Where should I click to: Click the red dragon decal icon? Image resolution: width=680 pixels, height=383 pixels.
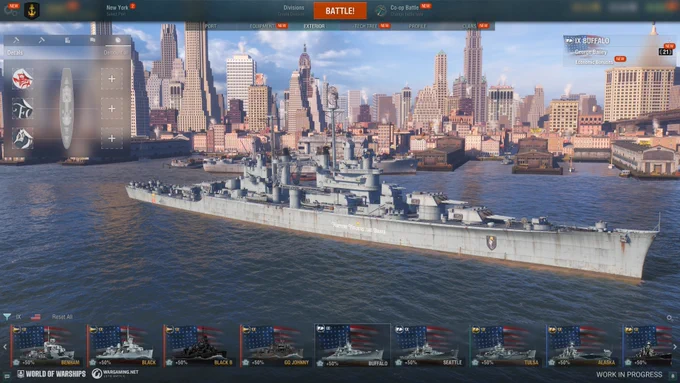[22, 79]
